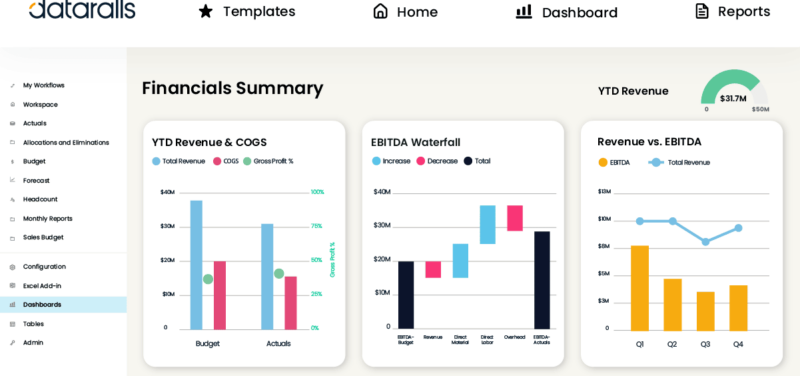Click the star icon next to Templates

(206, 11)
